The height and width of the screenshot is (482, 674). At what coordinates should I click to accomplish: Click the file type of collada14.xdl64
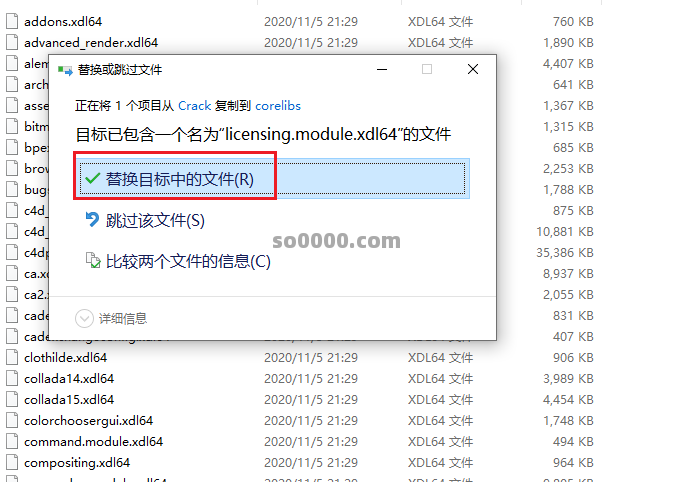[x=440, y=378]
